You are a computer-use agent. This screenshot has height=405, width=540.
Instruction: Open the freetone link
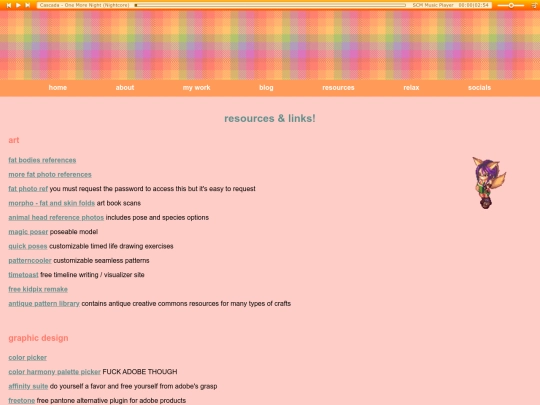[21, 401]
